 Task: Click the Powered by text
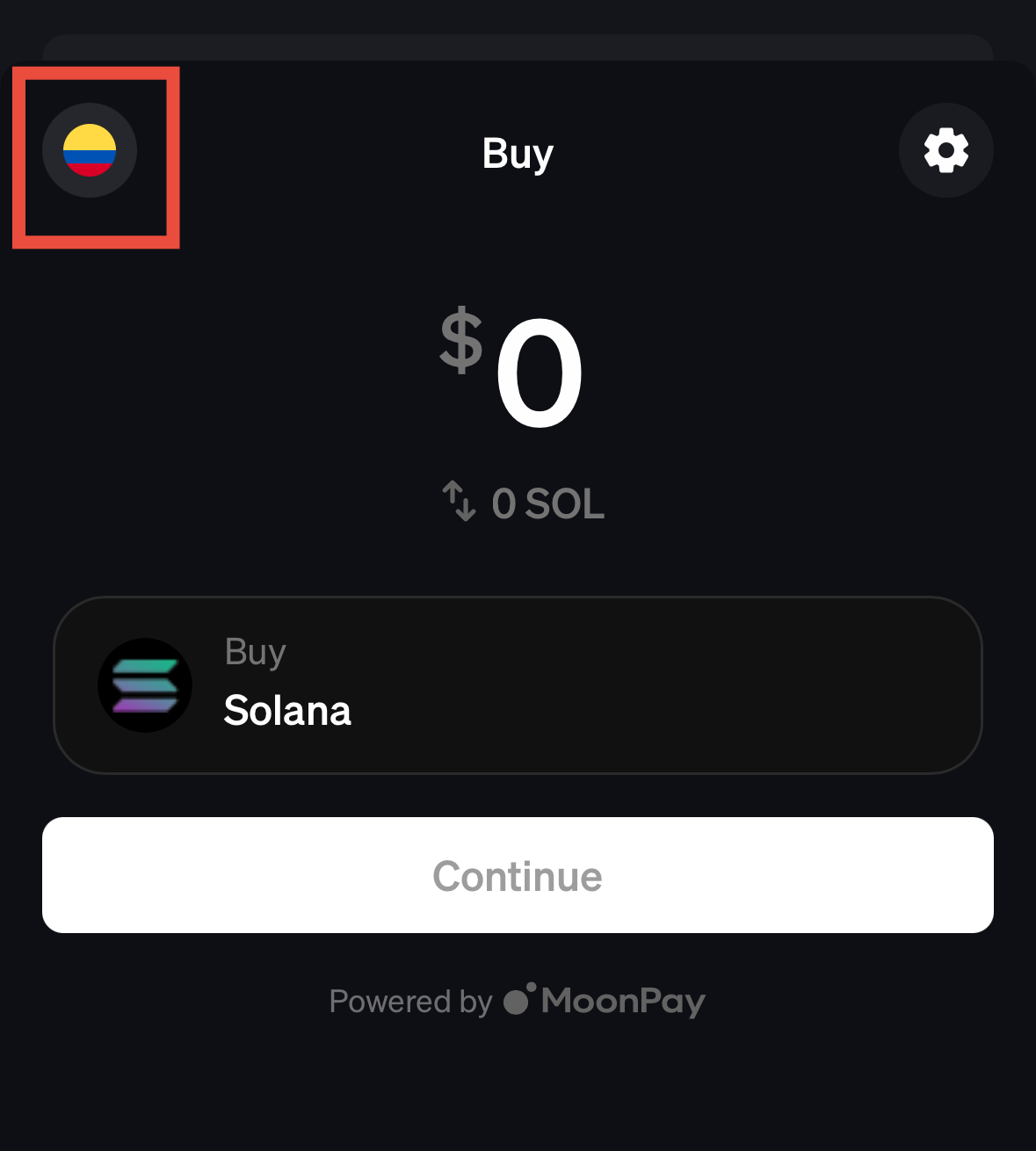click(x=410, y=1002)
